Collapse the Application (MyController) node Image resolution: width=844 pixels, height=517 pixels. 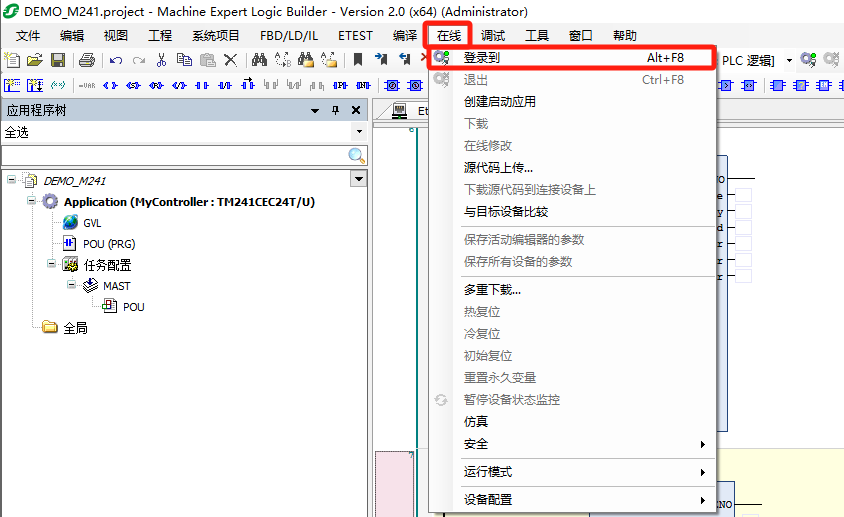point(32,201)
